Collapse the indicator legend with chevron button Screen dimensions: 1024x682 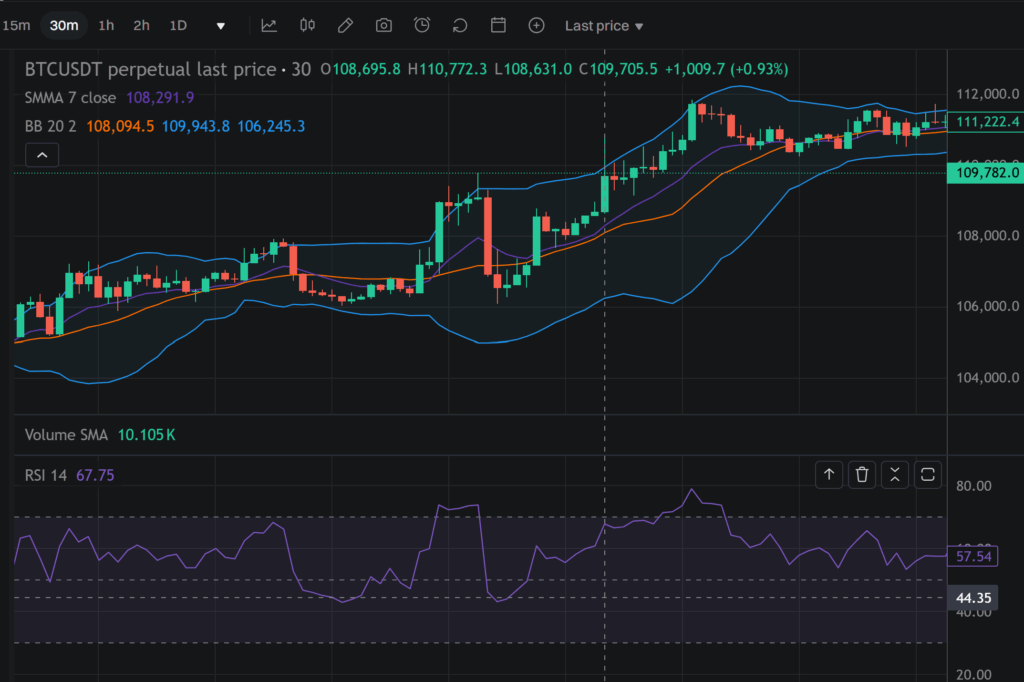click(42, 155)
